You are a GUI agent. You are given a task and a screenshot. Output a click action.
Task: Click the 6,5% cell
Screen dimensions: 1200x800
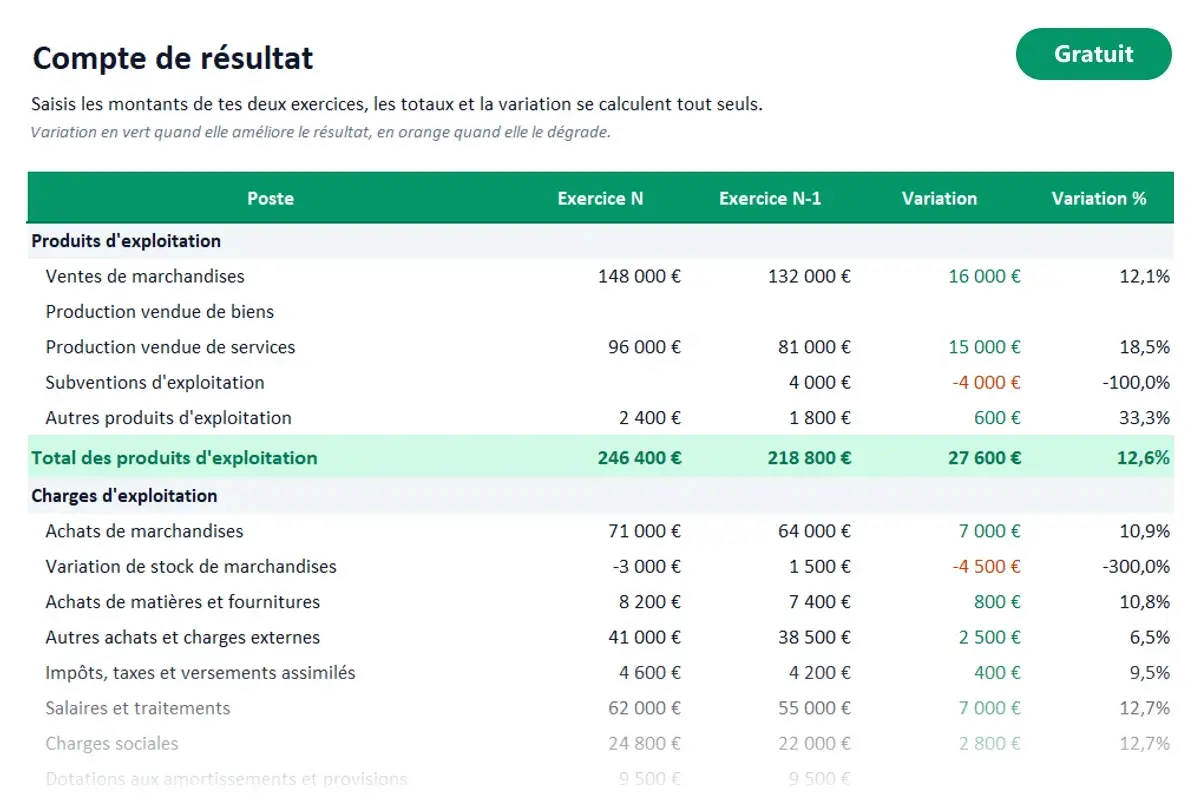tap(1149, 637)
